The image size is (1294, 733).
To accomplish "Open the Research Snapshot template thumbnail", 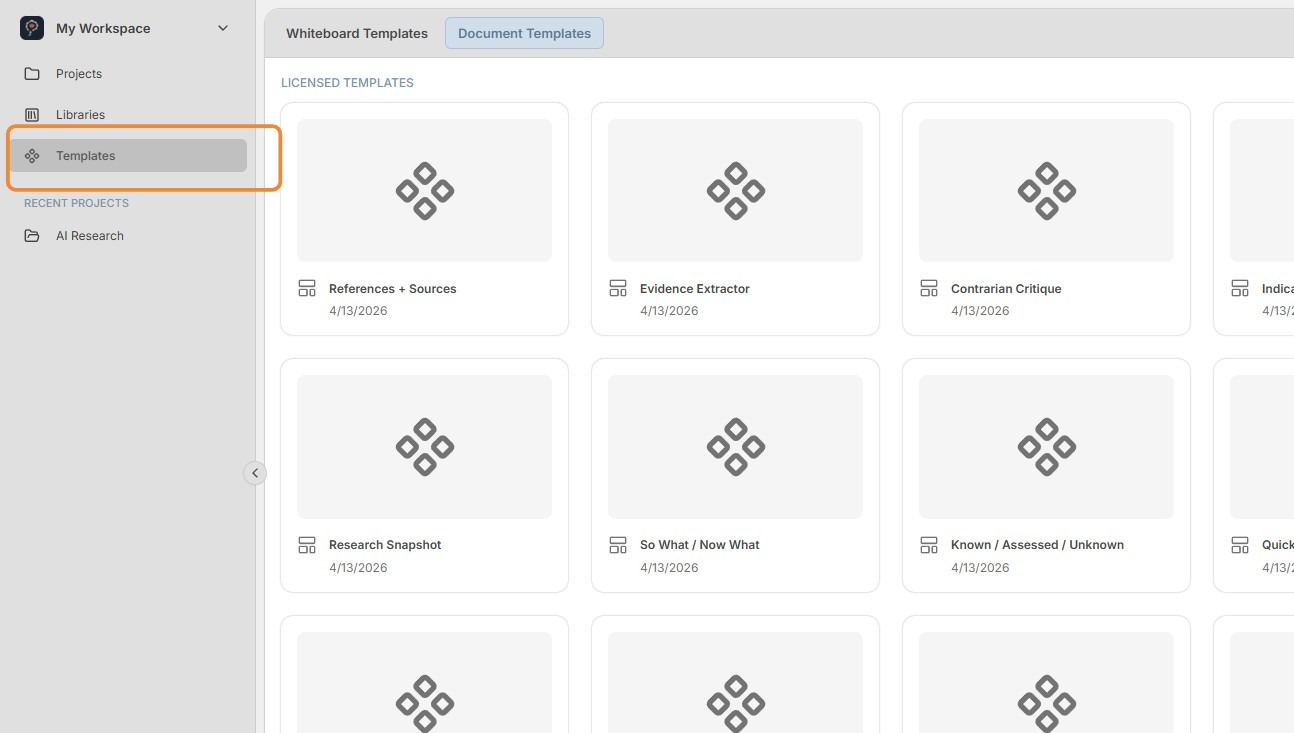I will (424, 447).
